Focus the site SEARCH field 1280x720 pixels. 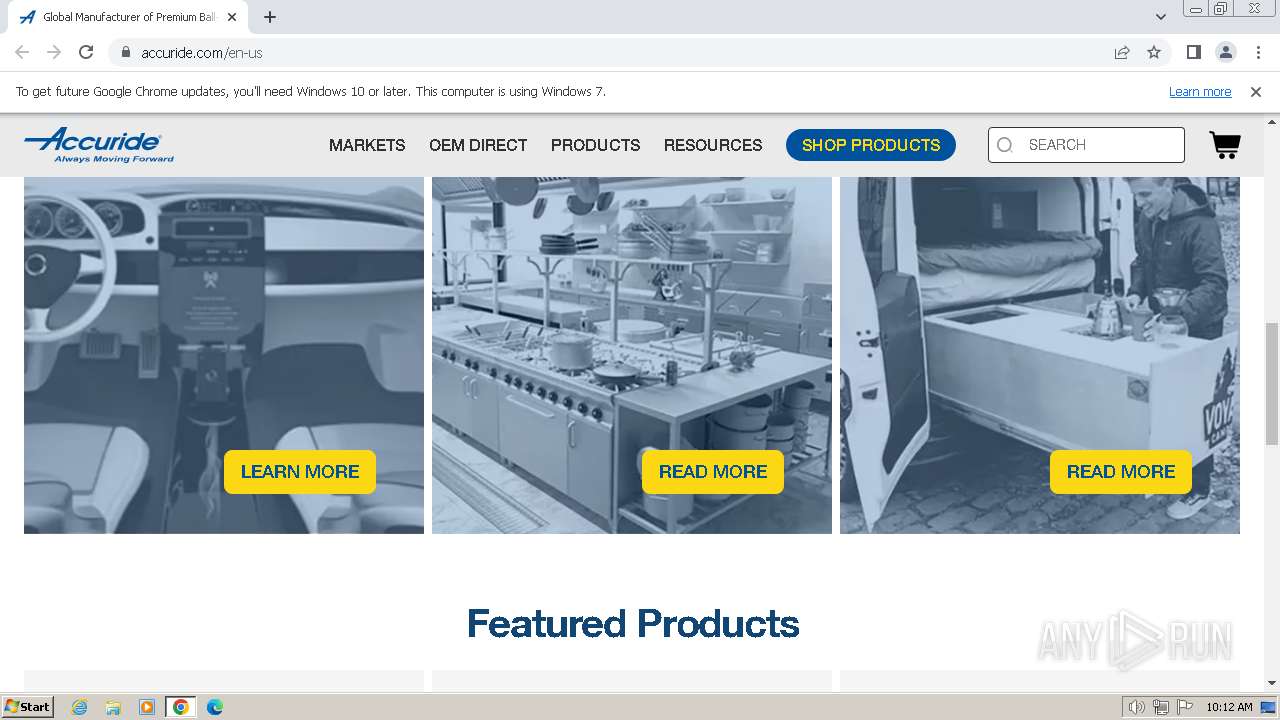1086,145
